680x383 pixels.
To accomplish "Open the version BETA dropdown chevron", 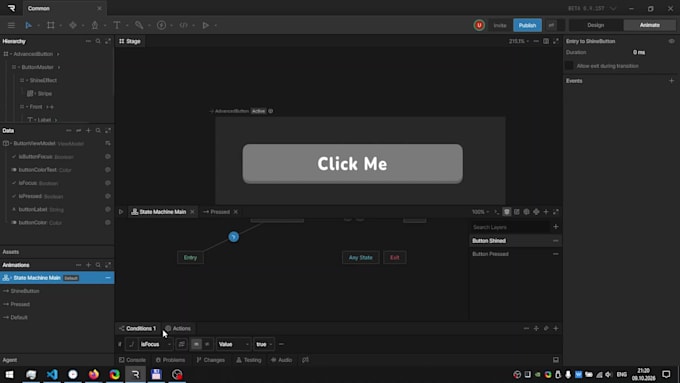I will (x=613, y=8).
